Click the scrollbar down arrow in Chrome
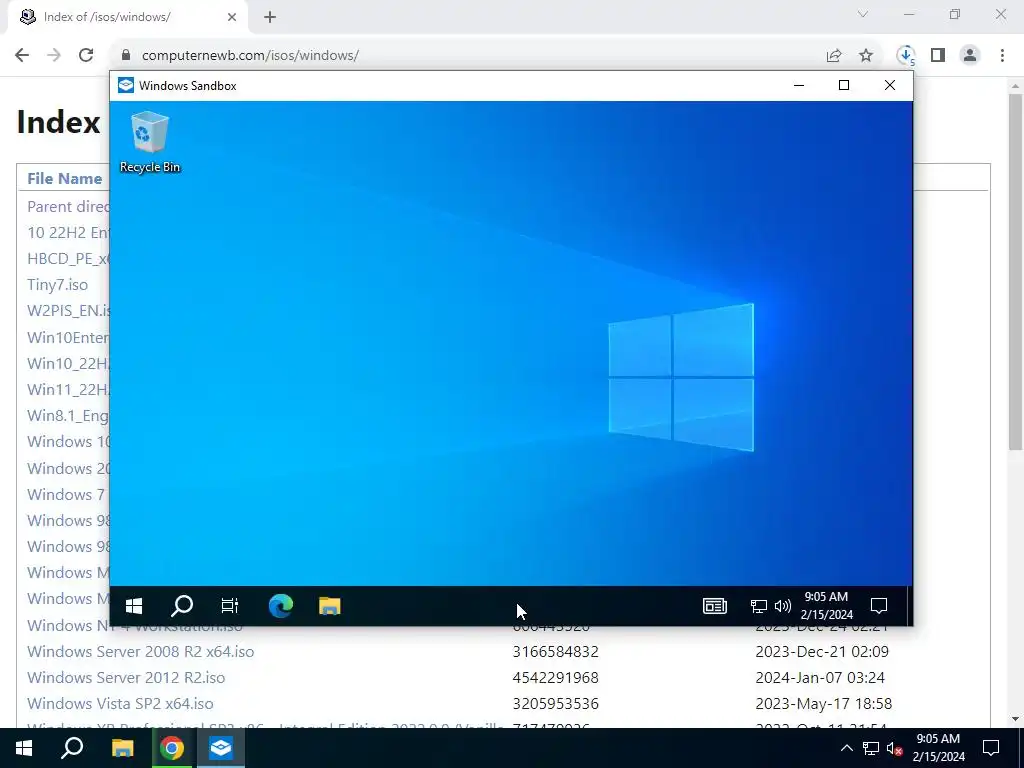Image resolution: width=1024 pixels, height=768 pixels. click(1016, 719)
